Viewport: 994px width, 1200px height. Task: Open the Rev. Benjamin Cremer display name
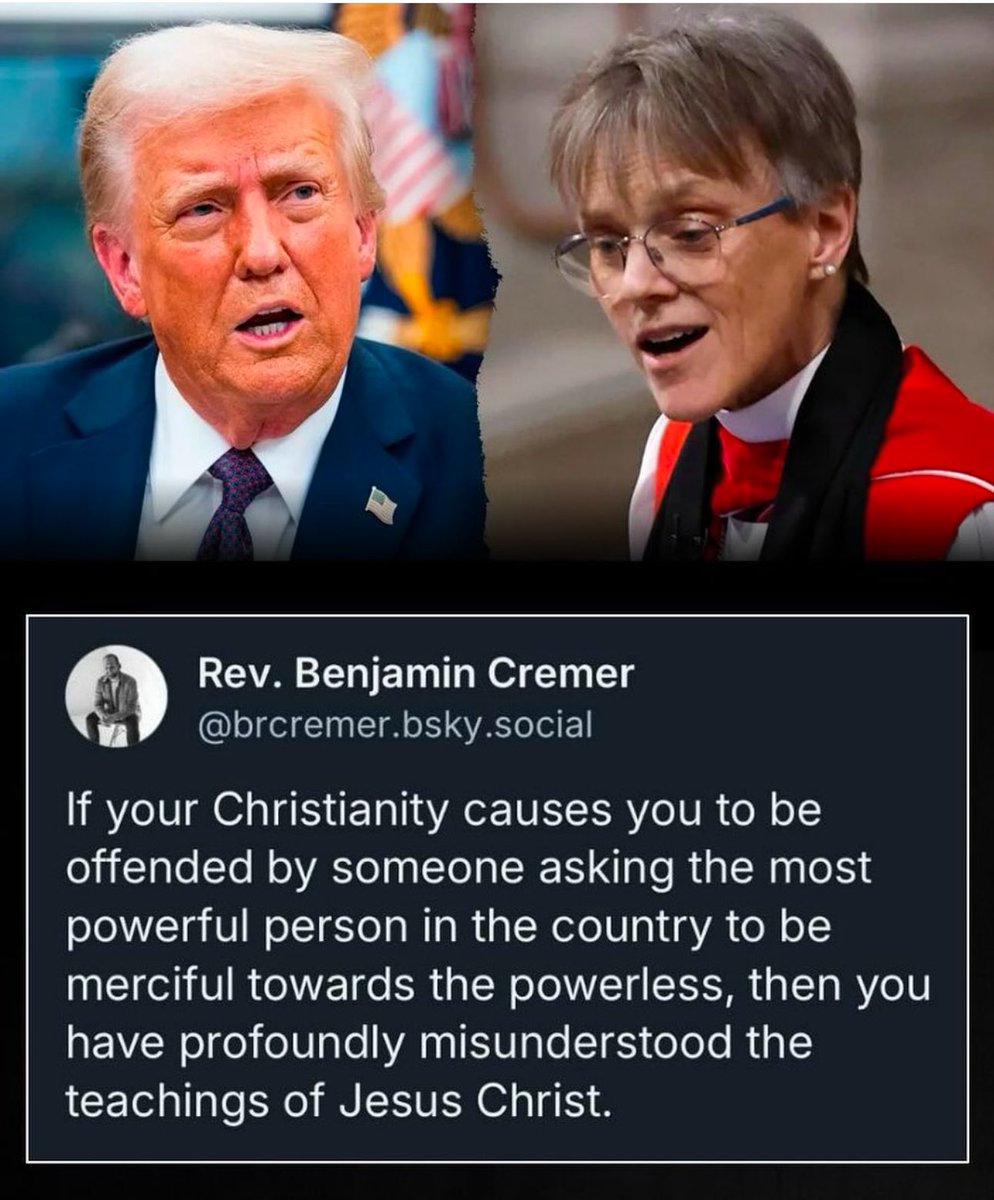(x=416, y=674)
